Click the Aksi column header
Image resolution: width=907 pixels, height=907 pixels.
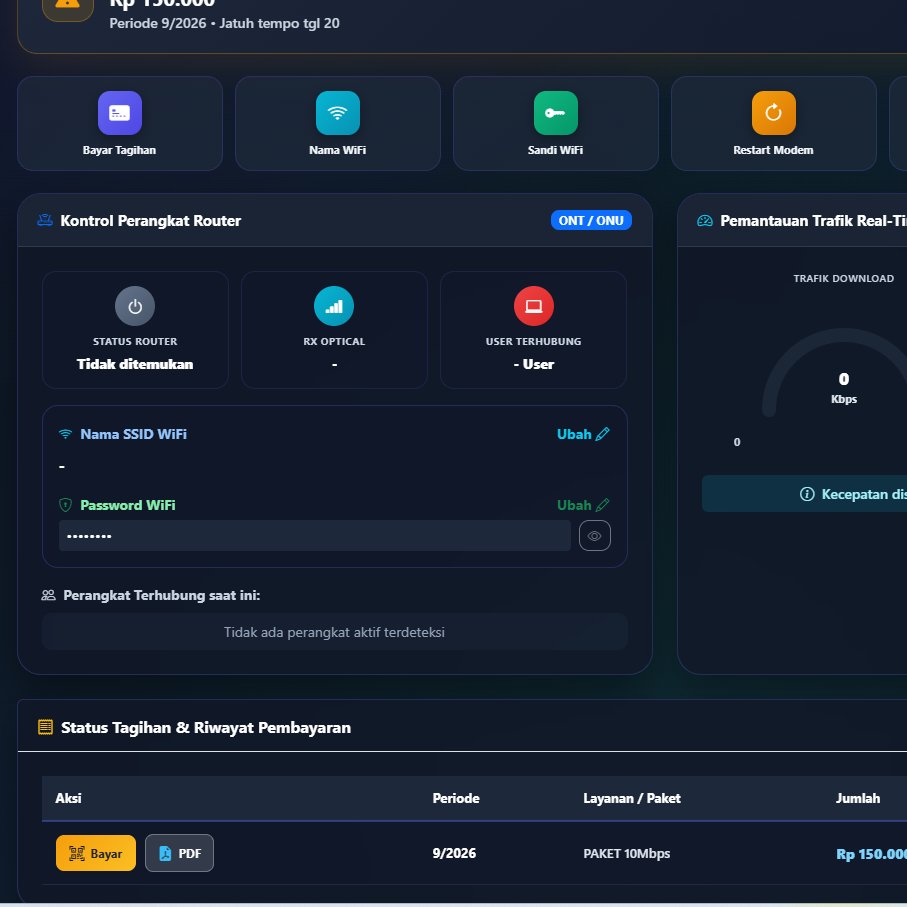pyautogui.click(x=68, y=798)
